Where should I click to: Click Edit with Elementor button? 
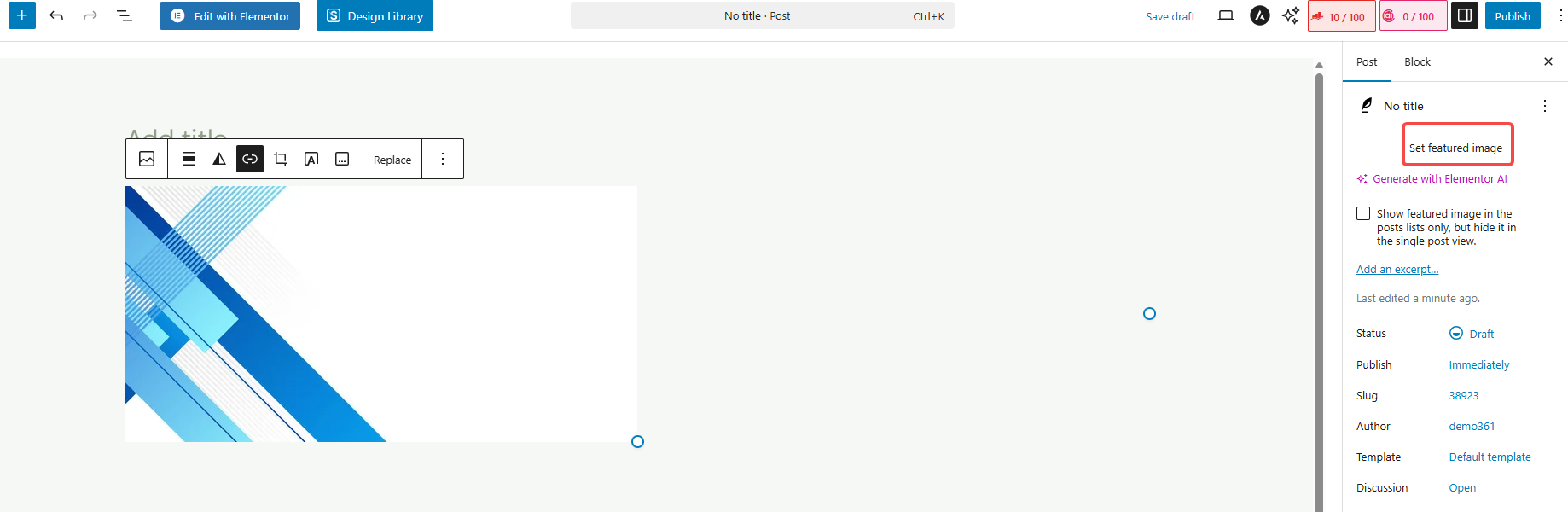(x=229, y=15)
